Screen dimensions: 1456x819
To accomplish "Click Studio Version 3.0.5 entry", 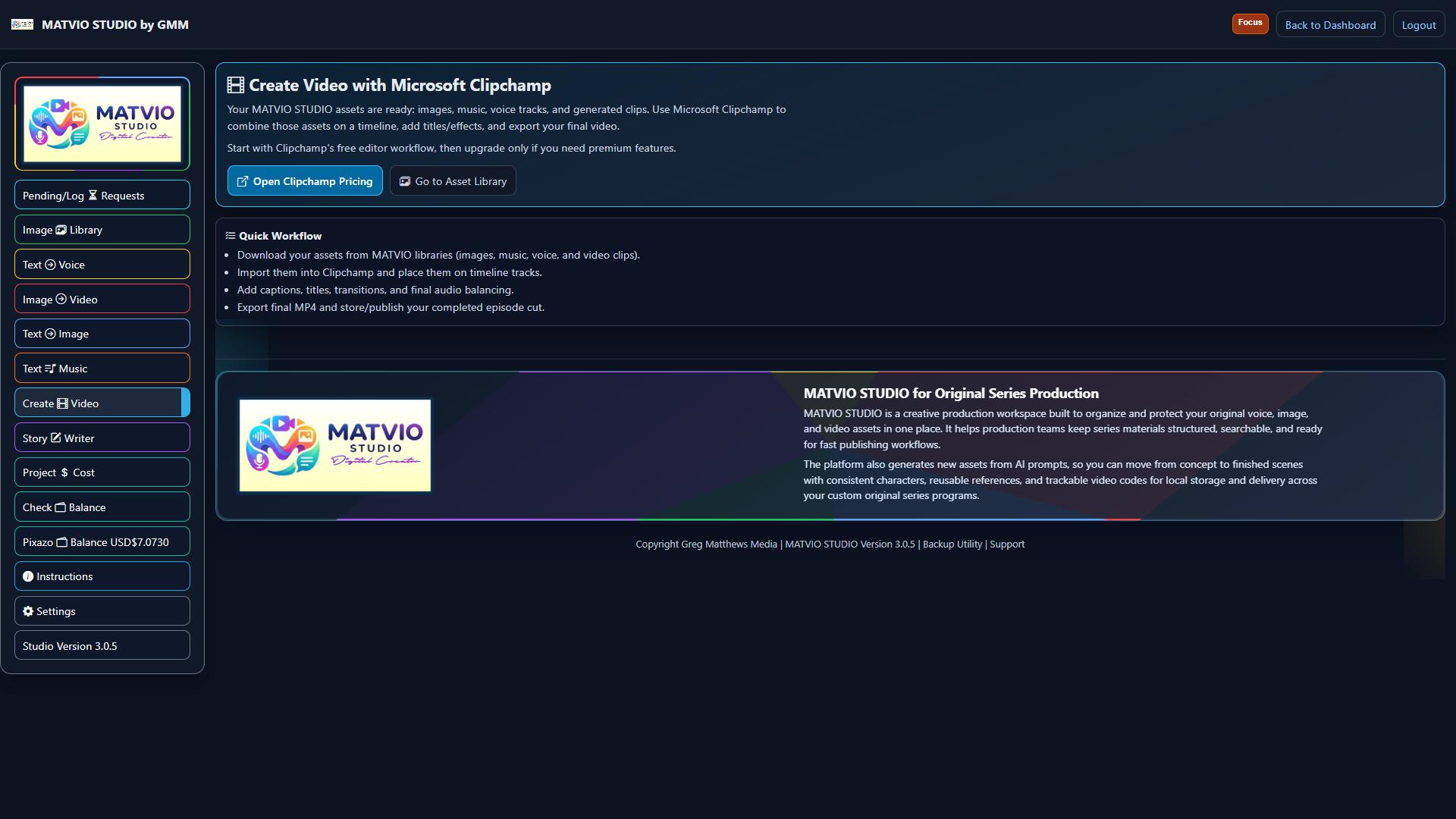I will tap(102, 645).
